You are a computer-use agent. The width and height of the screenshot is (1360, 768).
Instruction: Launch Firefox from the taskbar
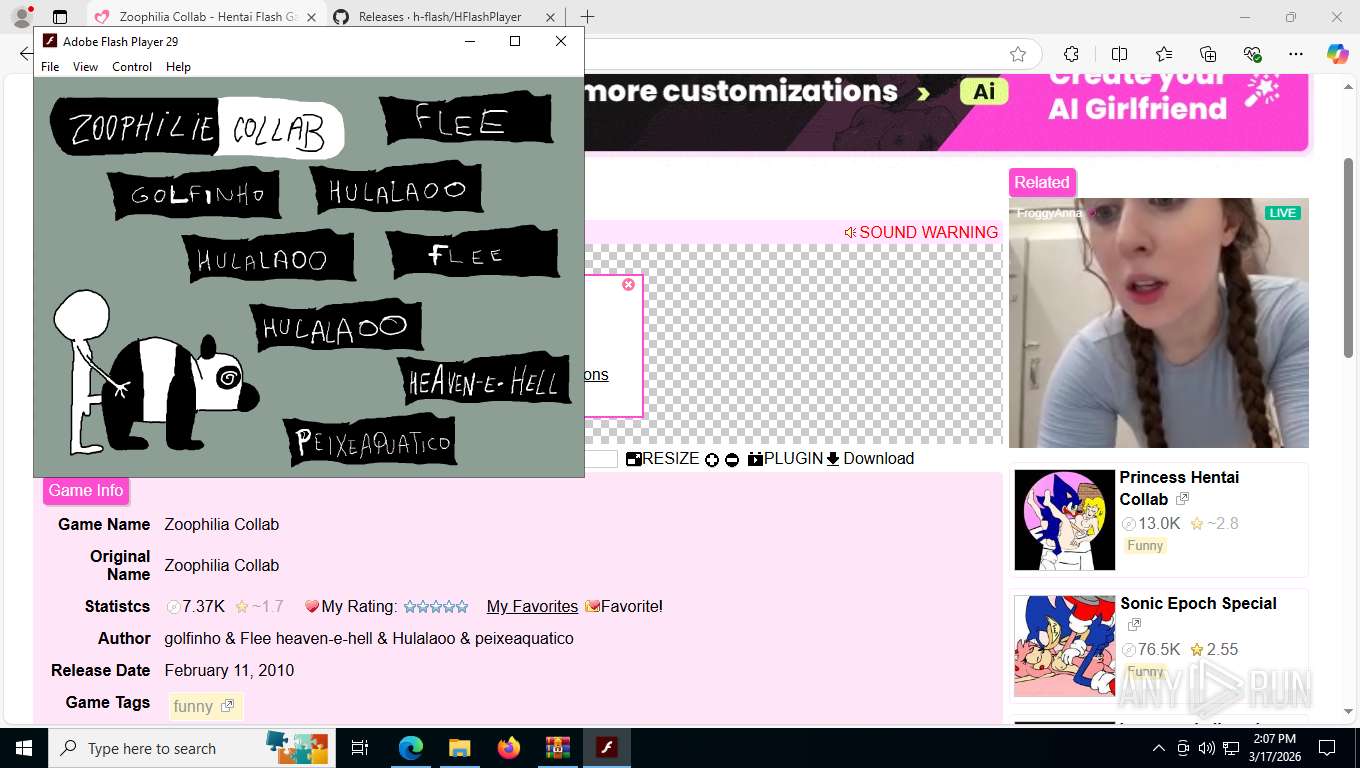pos(509,748)
